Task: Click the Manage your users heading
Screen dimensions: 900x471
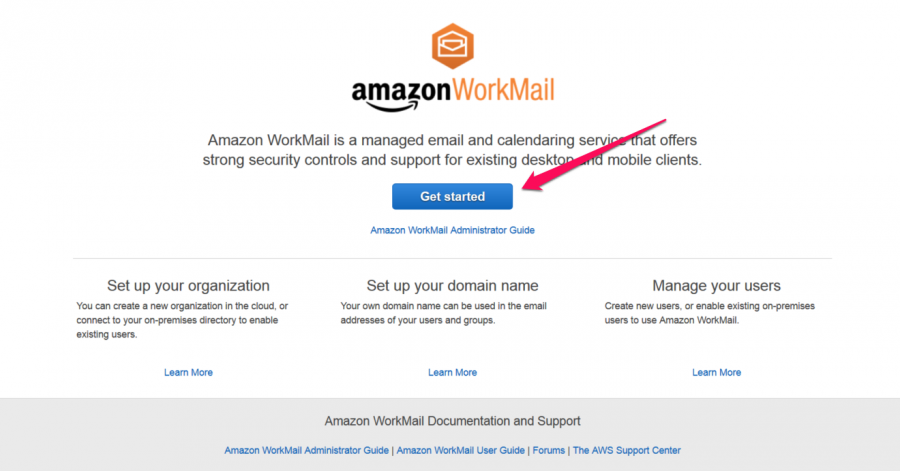Action: 716,286
